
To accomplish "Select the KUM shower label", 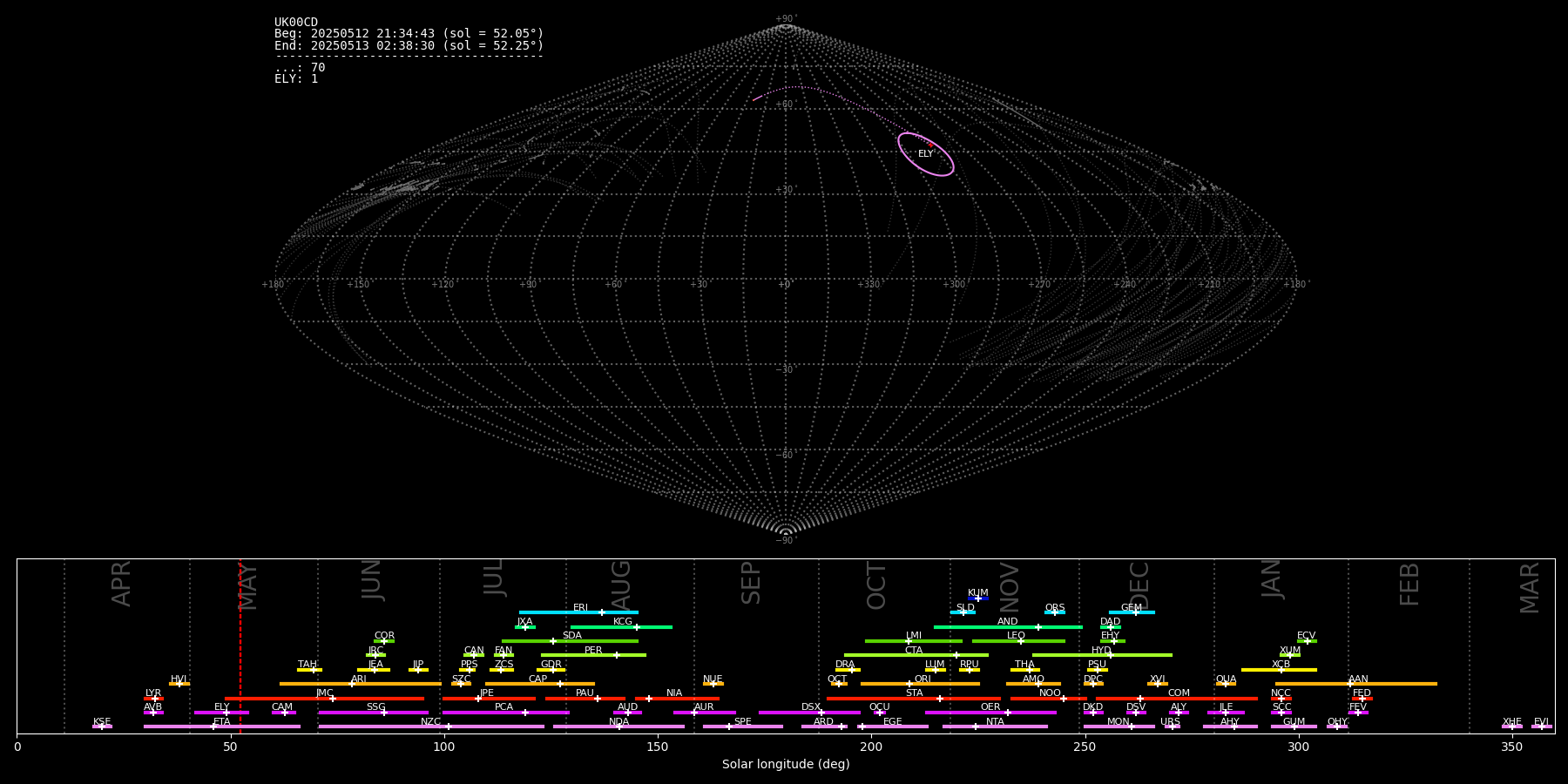I will pos(978,593).
